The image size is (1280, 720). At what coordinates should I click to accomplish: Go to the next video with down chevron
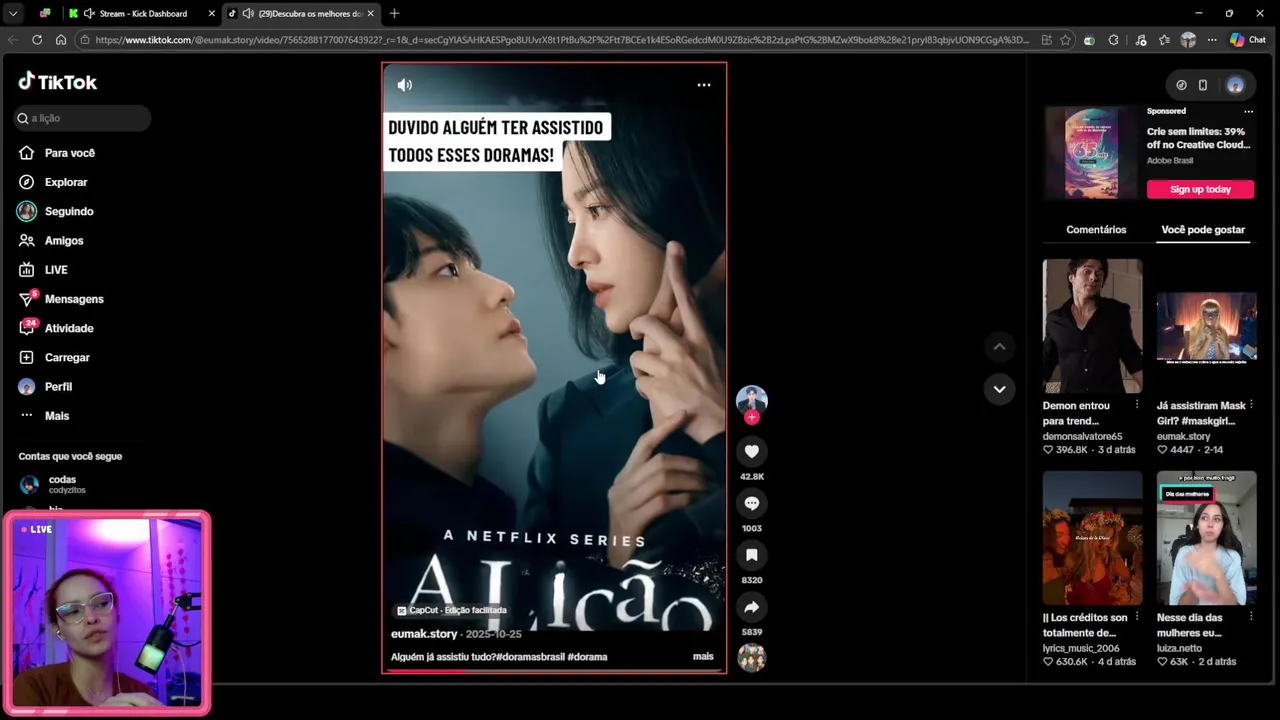click(x=999, y=389)
